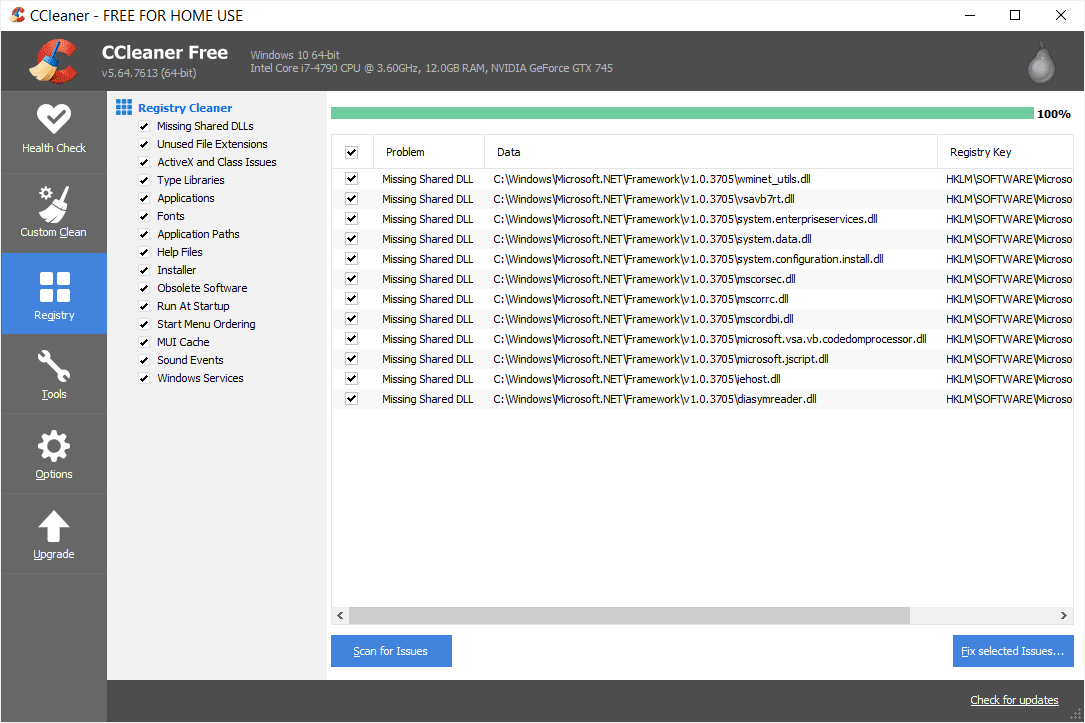Image resolution: width=1085 pixels, height=723 pixels.
Task: Uncheck ActiveX and Class Issues
Action: (x=144, y=163)
